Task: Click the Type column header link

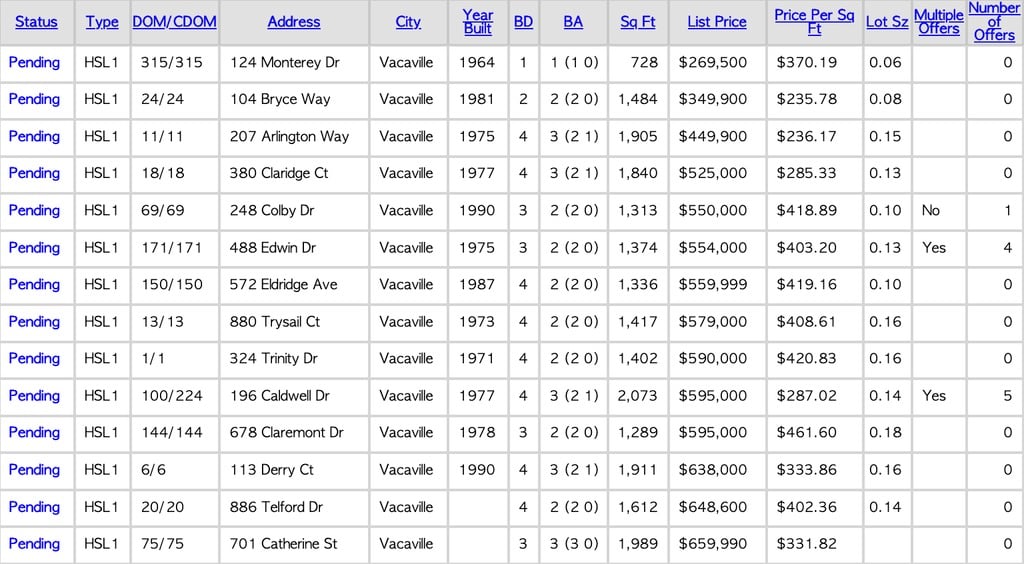Action: coord(102,22)
